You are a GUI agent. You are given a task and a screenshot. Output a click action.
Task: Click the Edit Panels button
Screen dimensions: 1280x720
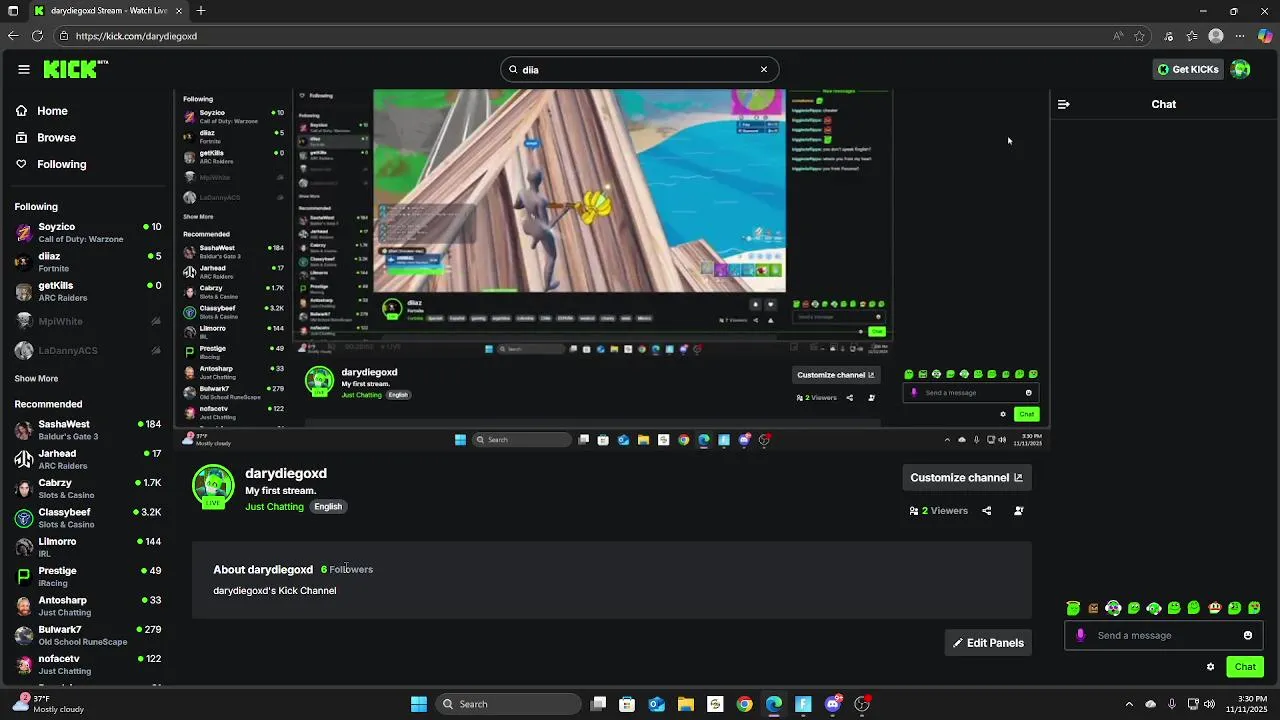(x=988, y=643)
